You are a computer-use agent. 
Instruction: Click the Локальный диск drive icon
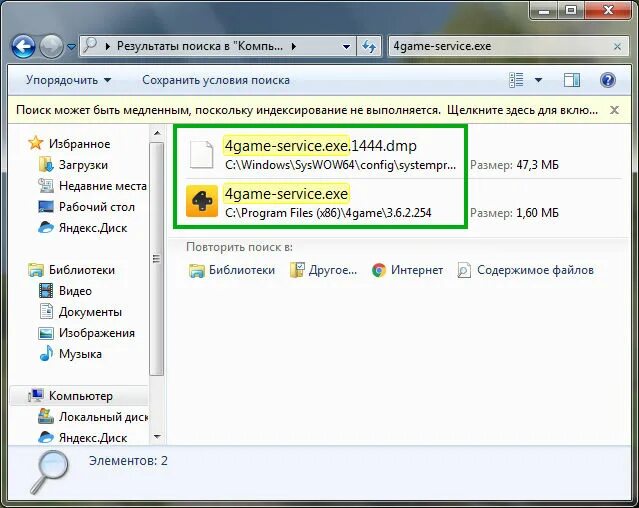46,416
